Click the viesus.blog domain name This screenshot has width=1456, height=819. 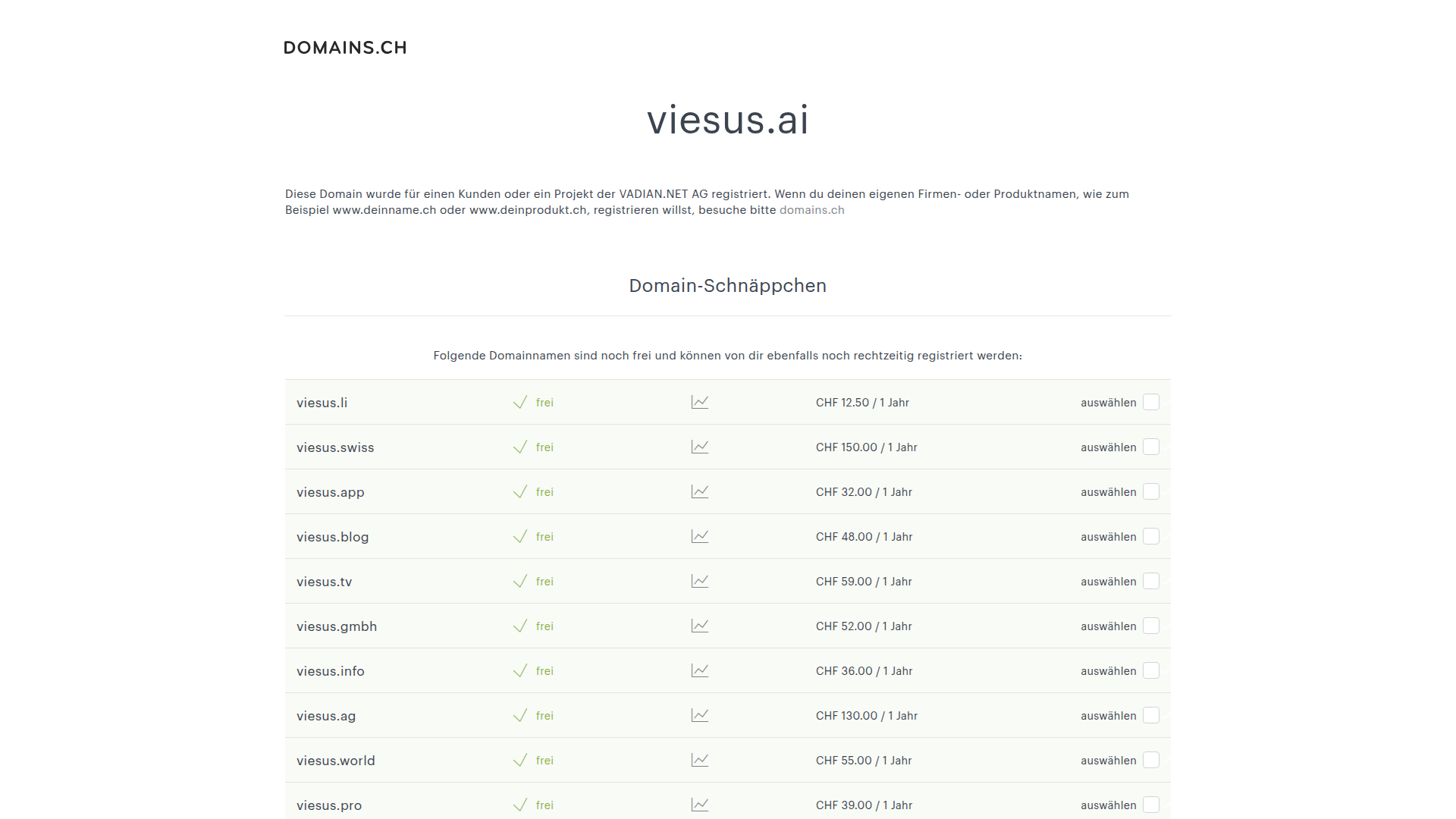[x=333, y=537]
